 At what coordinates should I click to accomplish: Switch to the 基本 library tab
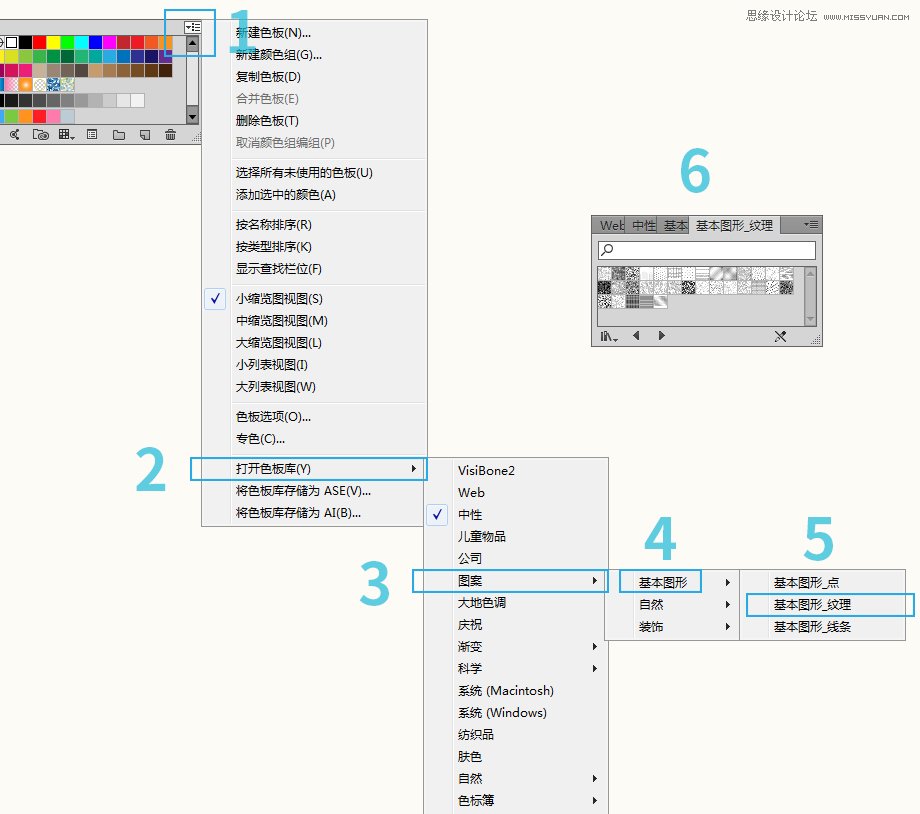coord(674,224)
